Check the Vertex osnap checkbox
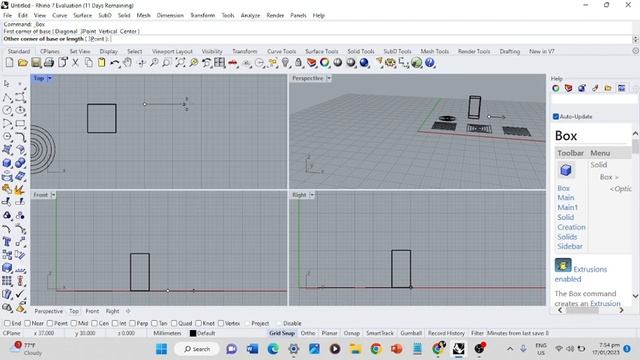 [x=221, y=323]
